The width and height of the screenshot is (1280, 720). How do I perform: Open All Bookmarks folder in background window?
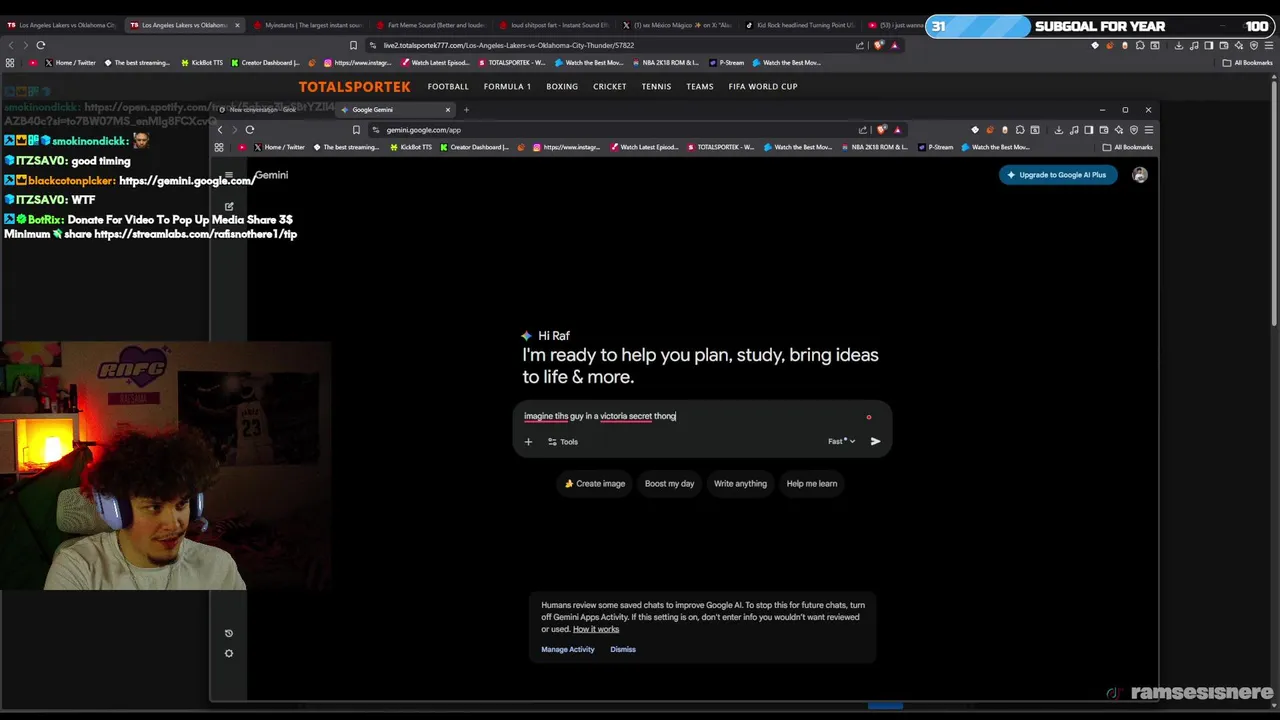click(1248, 63)
